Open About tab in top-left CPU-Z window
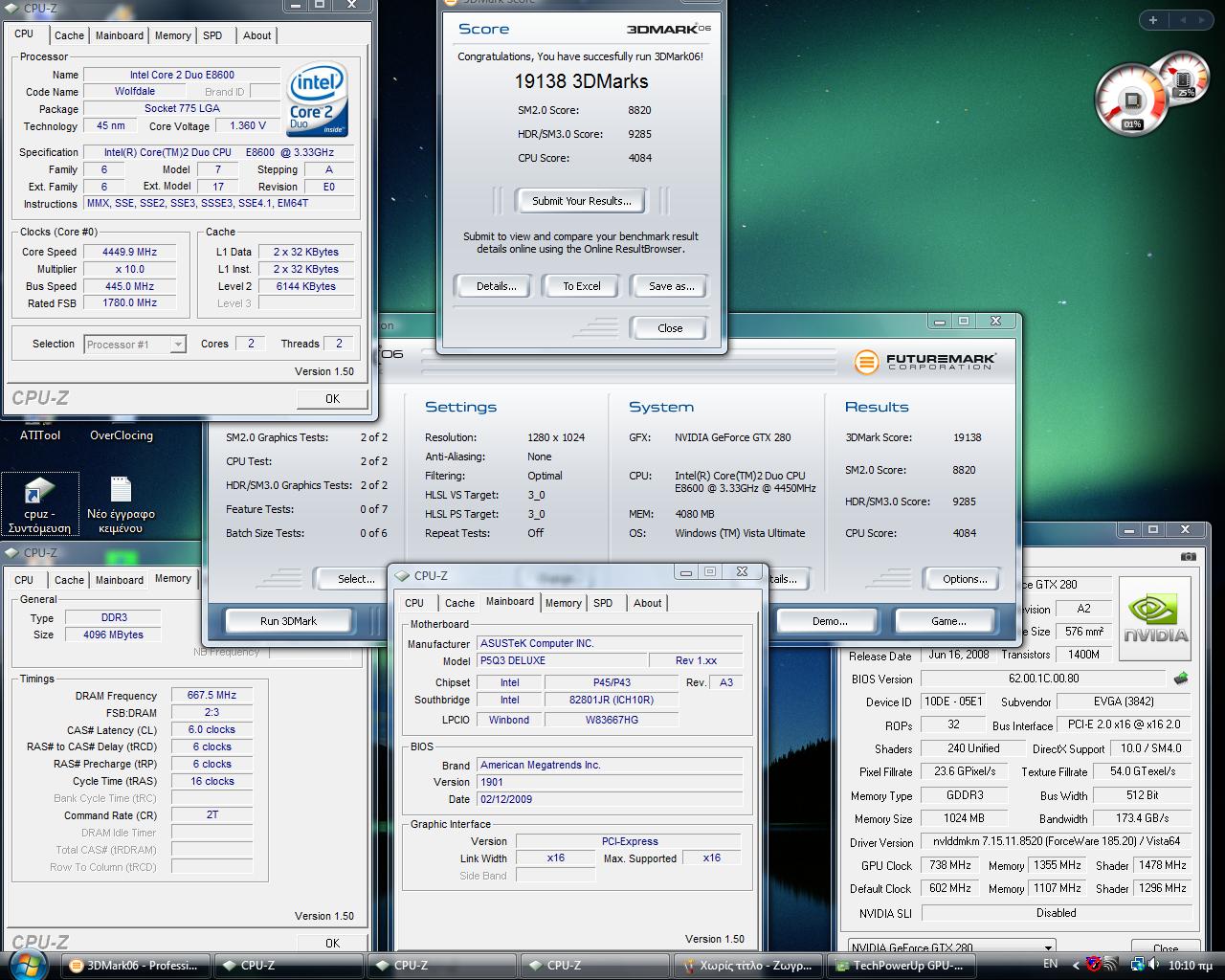 (256, 35)
